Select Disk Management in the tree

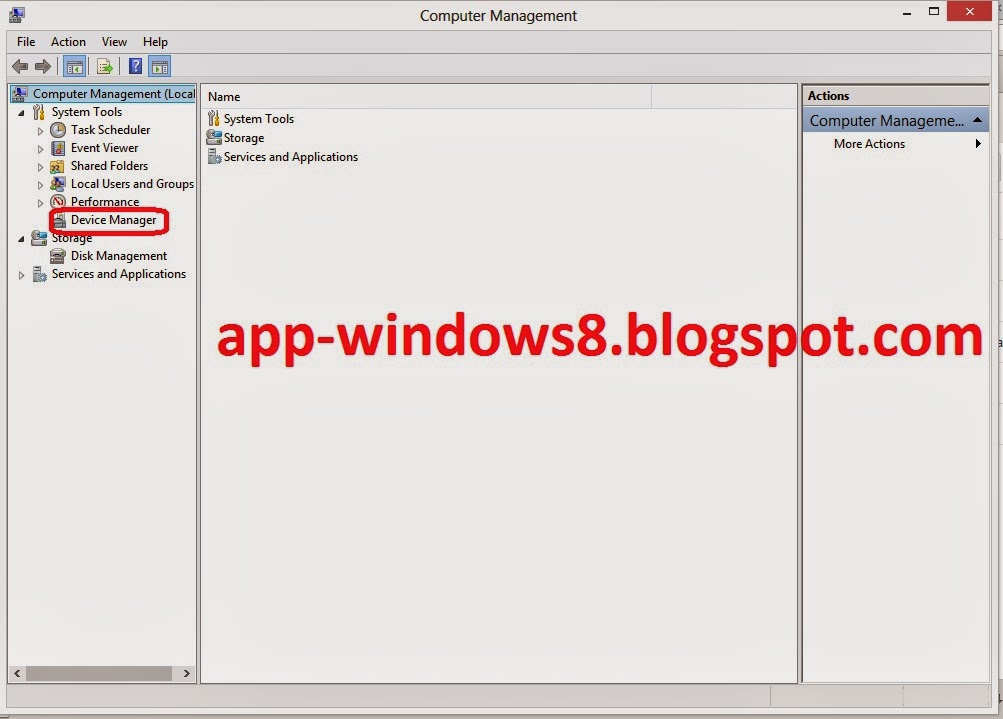click(x=118, y=256)
